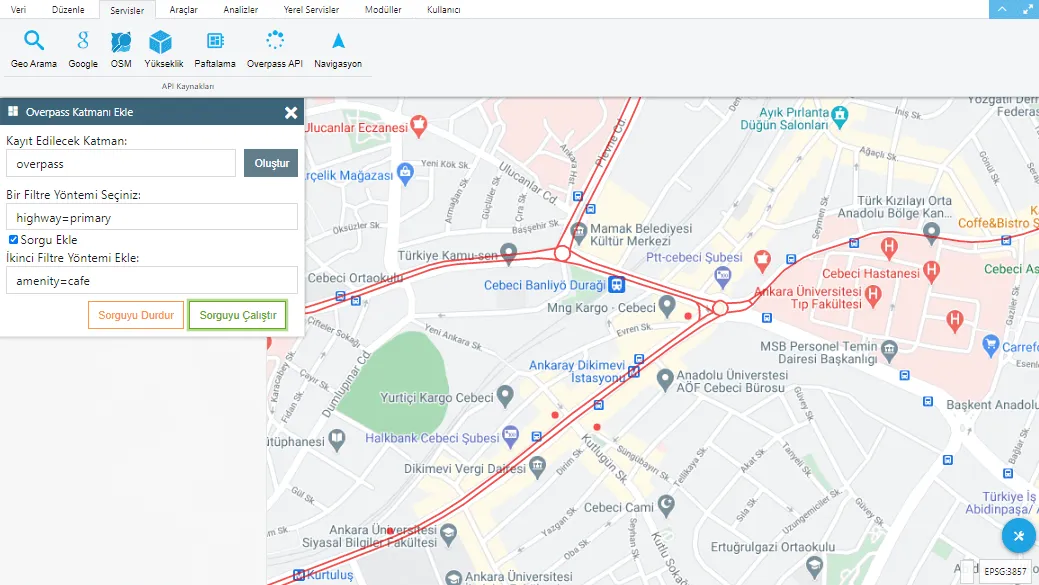This screenshot has width=1039, height=585.
Task: Open the Yükseklik elevation tool
Action: click(163, 49)
